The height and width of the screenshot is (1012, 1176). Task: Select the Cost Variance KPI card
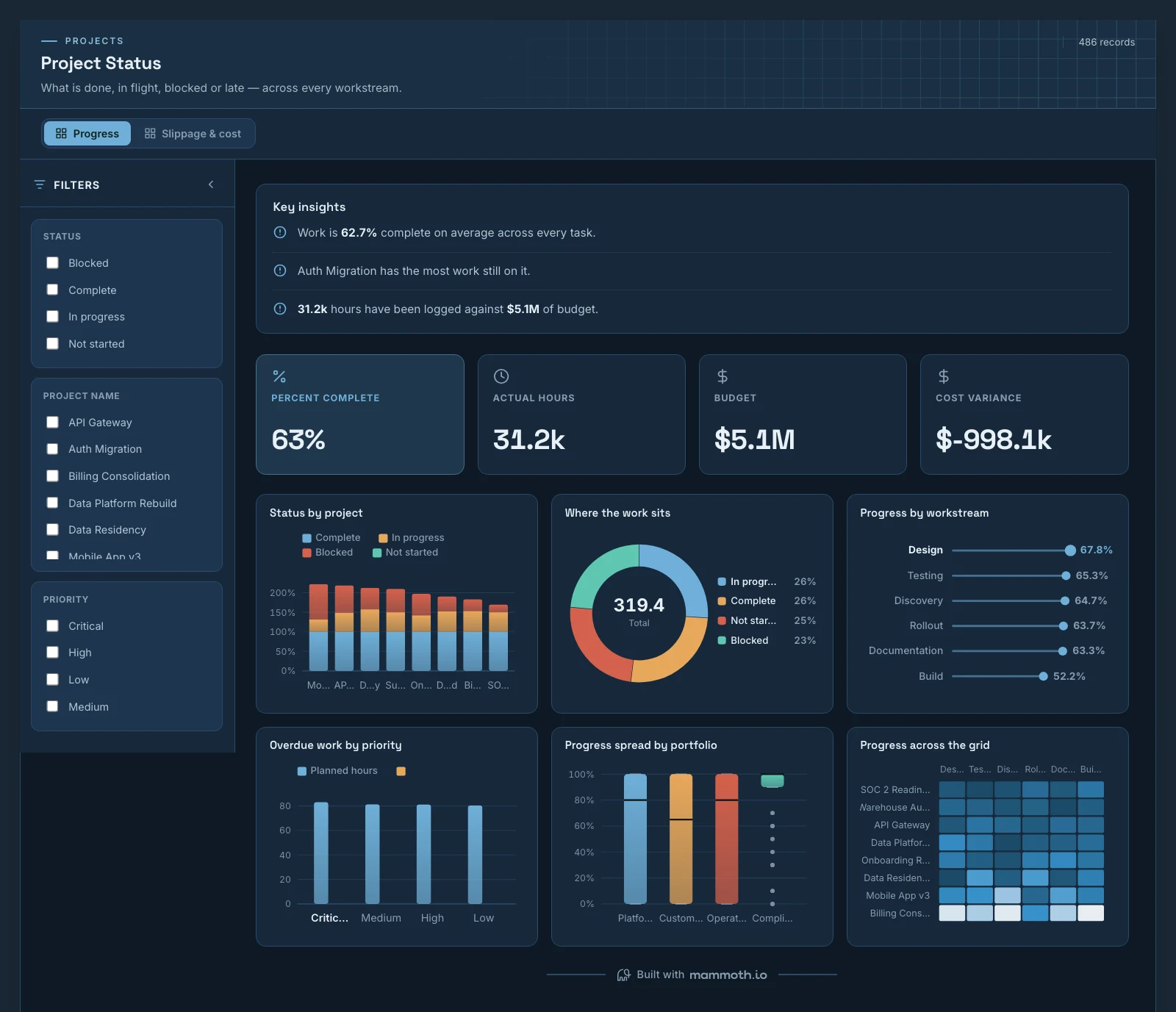coord(1024,415)
